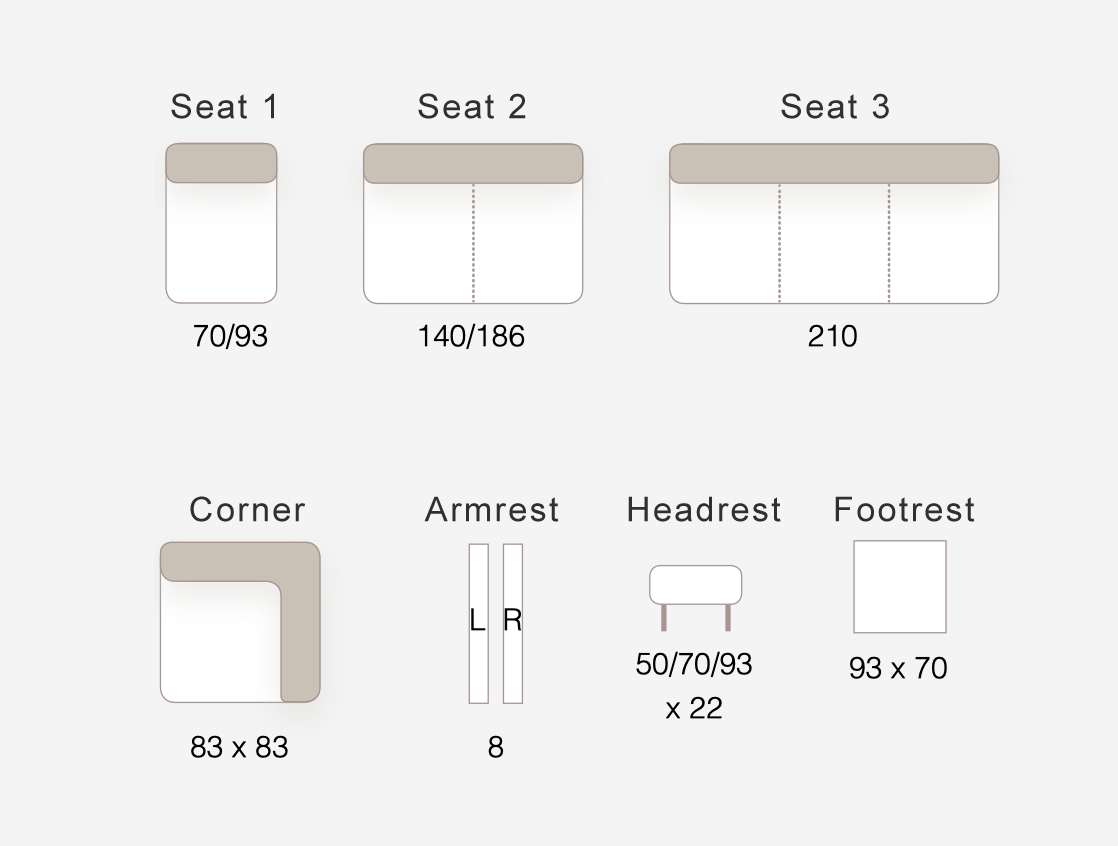Click the "Seat 1" heading

tap(224, 107)
